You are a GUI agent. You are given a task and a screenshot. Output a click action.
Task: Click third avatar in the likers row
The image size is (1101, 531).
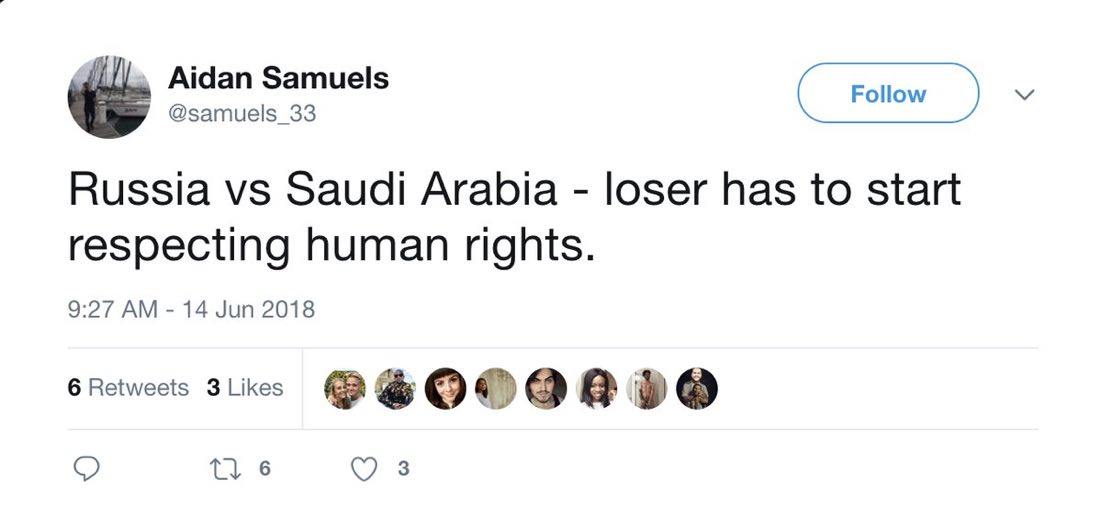[446, 389]
